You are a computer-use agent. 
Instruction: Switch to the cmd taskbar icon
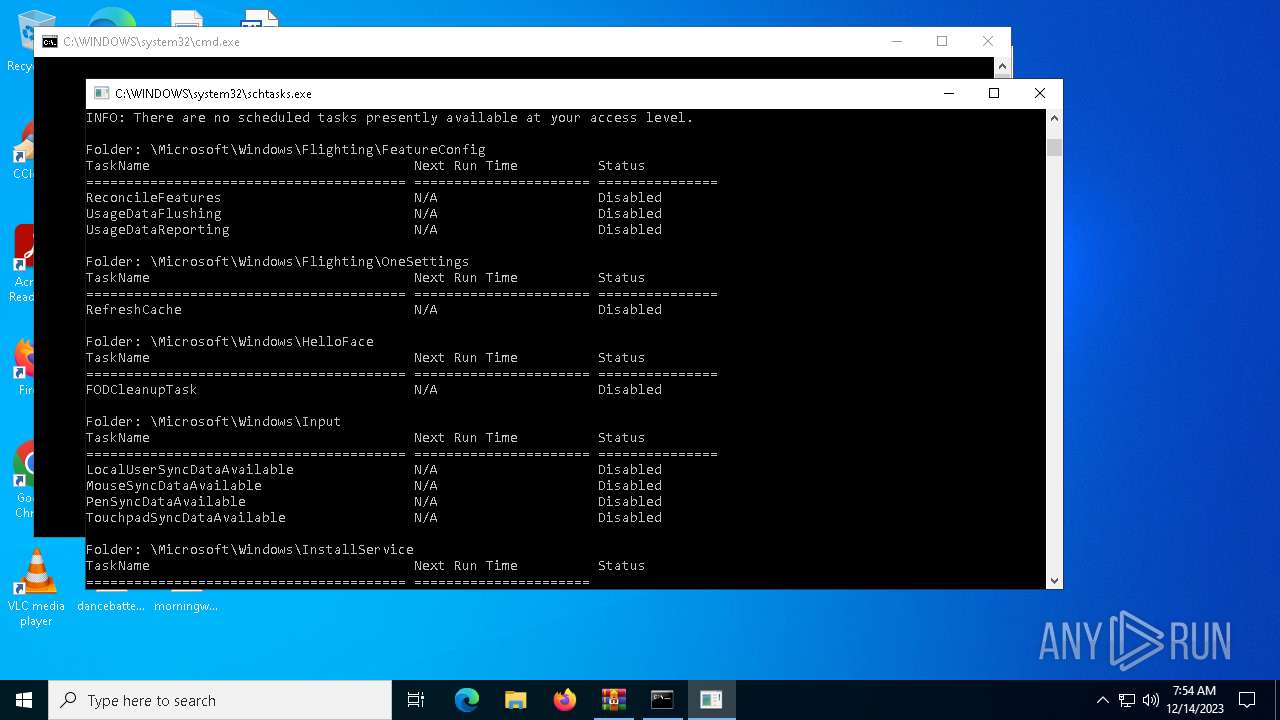[662, 700]
